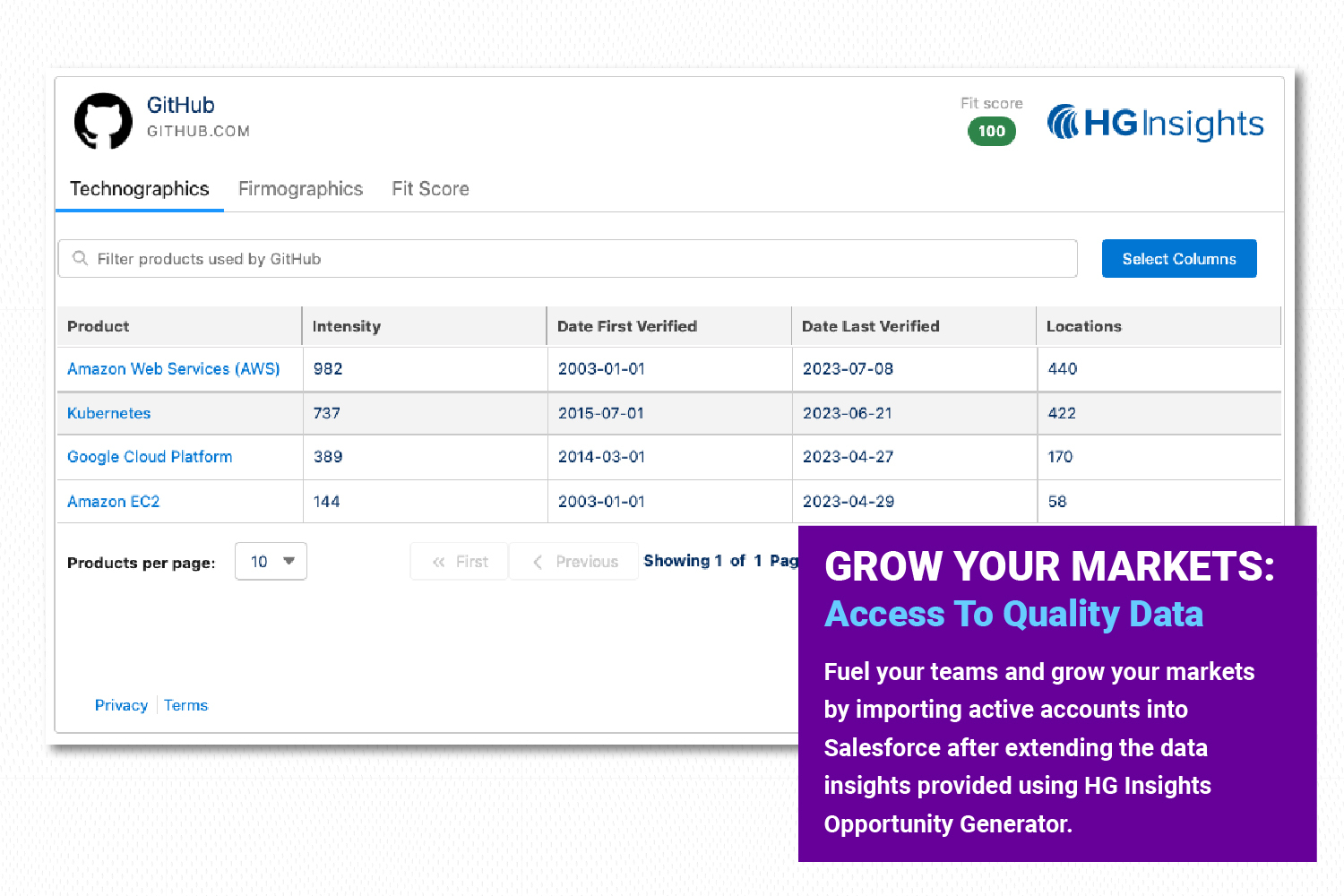Switch to the Technographics tab
The width and height of the screenshot is (1344, 896).
point(140,189)
